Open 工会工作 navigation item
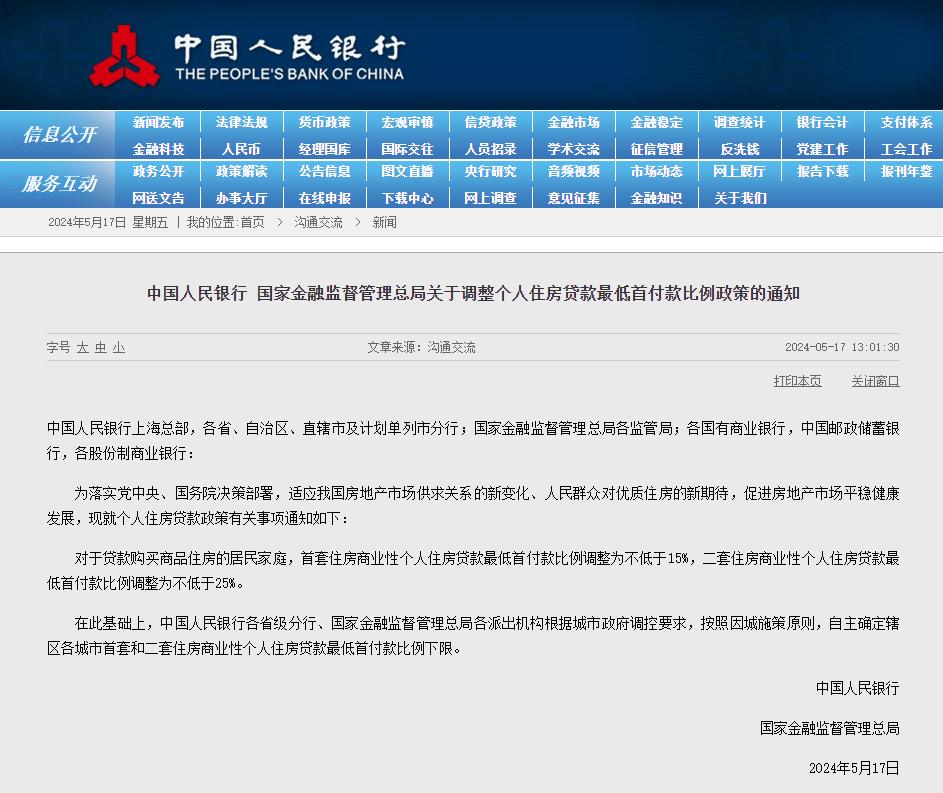This screenshot has height=793, width=943. pos(906,148)
